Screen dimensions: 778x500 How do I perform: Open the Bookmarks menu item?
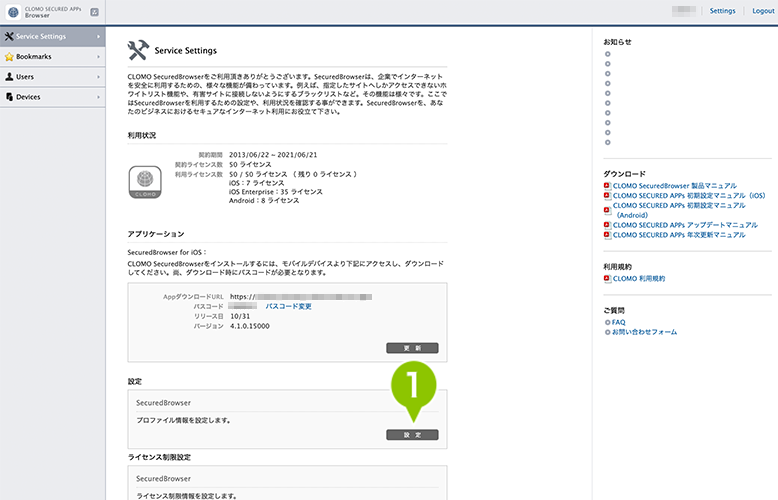click(x=53, y=57)
